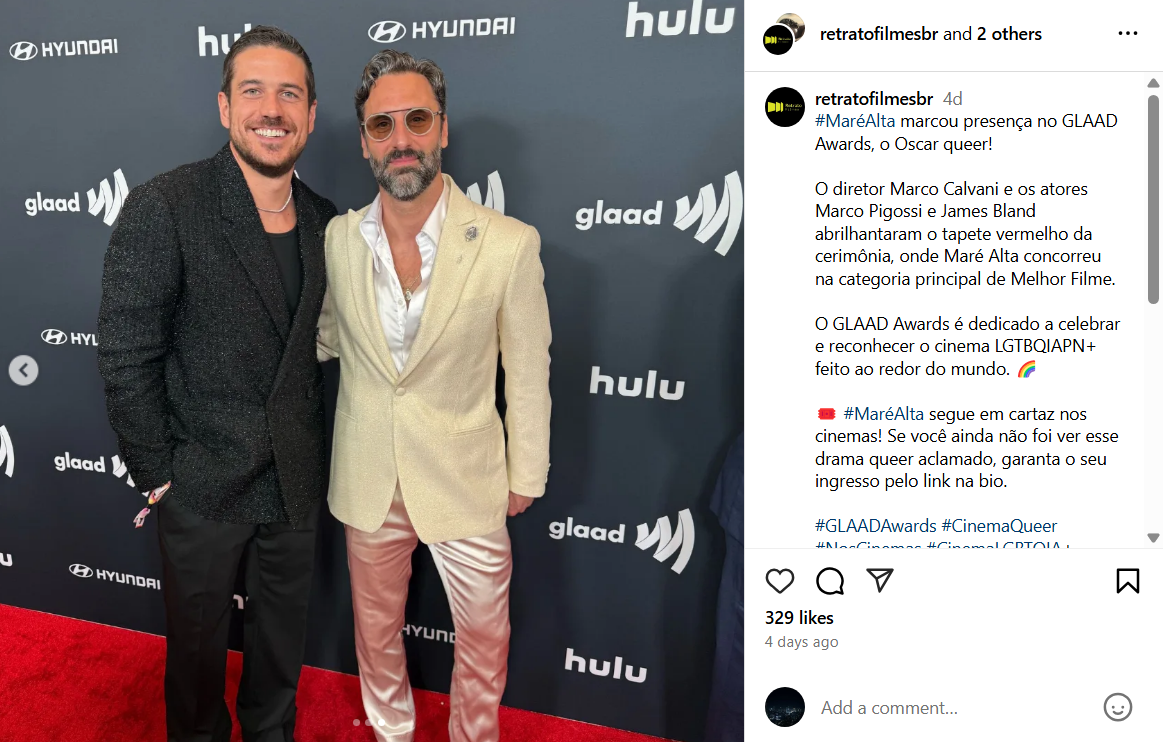Screen dimensions: 1163x742
Task: Open comments via speech bubble icon
Action: click(x=830, y=581)
